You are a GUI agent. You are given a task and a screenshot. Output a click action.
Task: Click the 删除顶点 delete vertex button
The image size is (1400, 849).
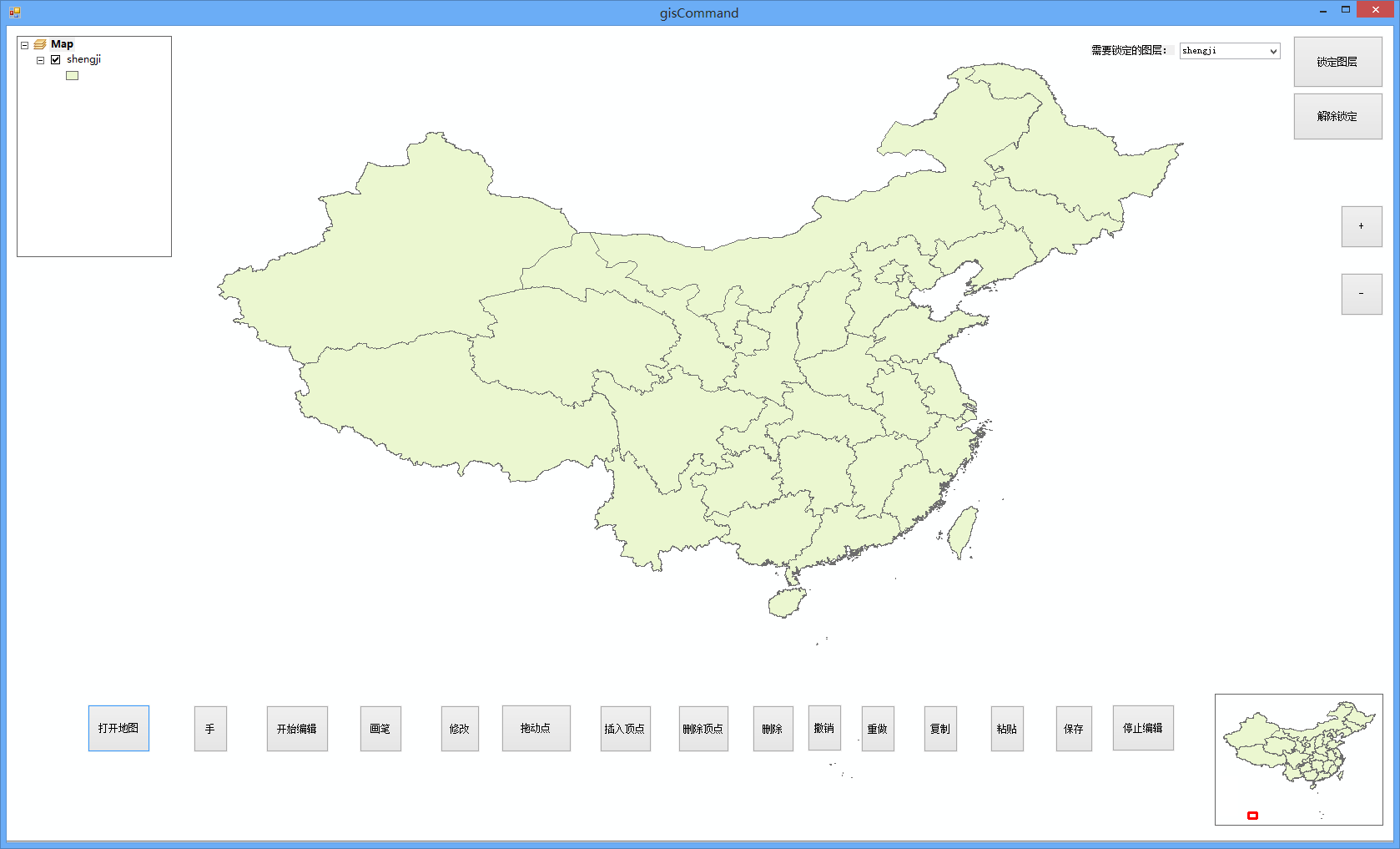click(703, 729)
